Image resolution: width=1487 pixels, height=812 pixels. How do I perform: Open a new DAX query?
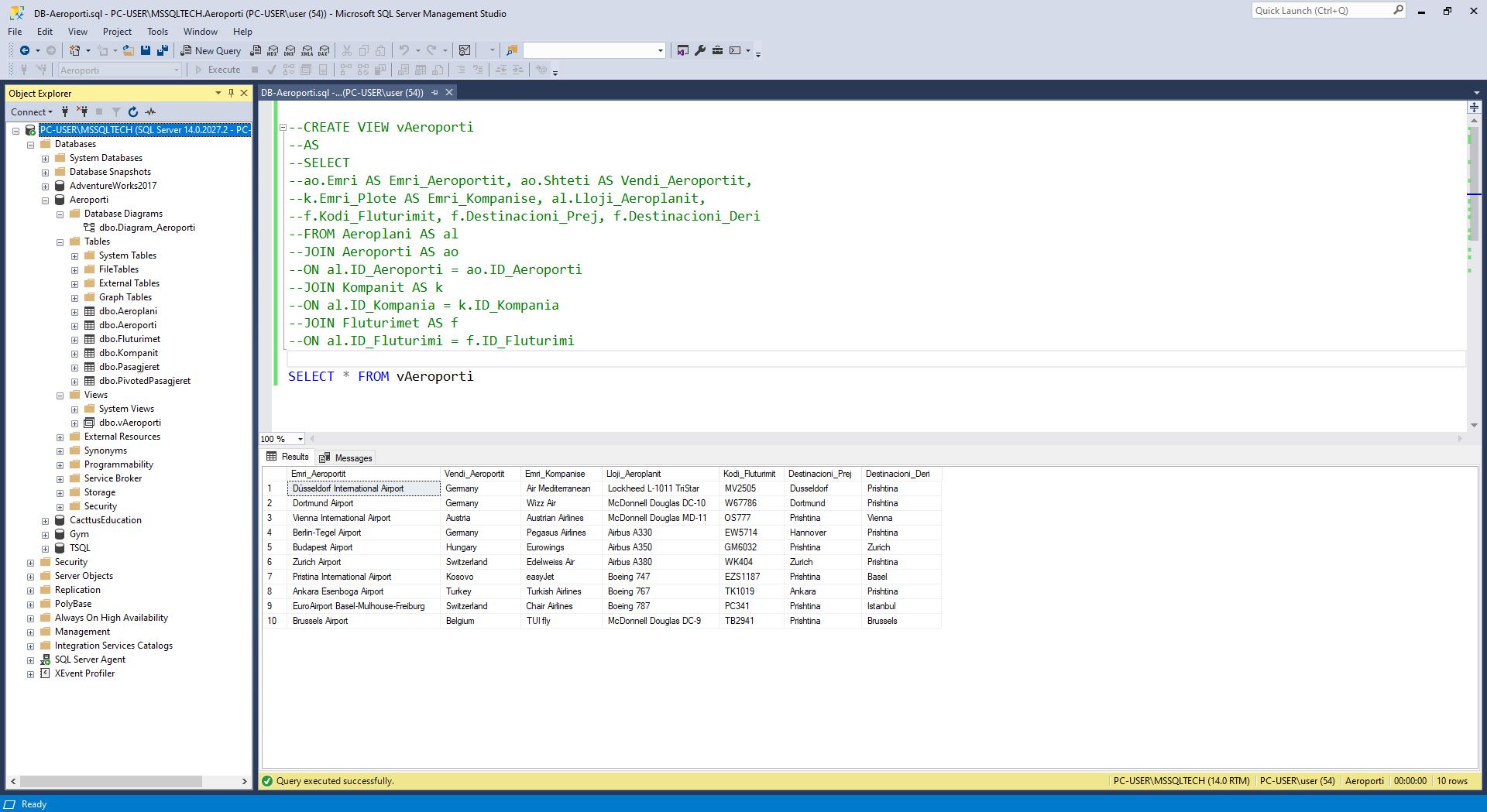coord(325,50)
